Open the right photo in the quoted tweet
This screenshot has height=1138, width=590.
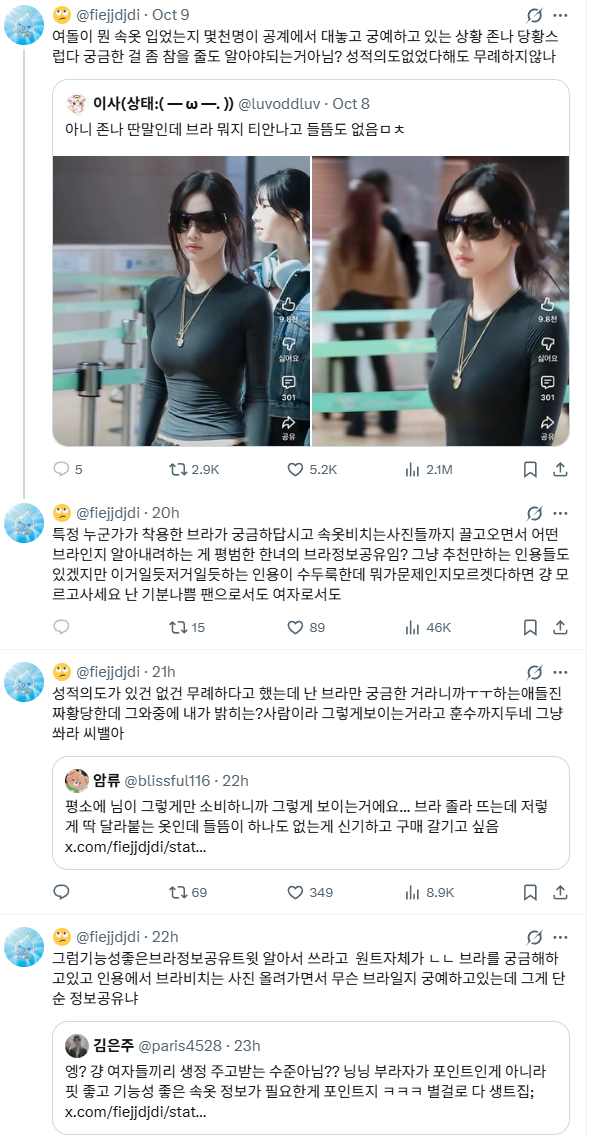(441, 300)
